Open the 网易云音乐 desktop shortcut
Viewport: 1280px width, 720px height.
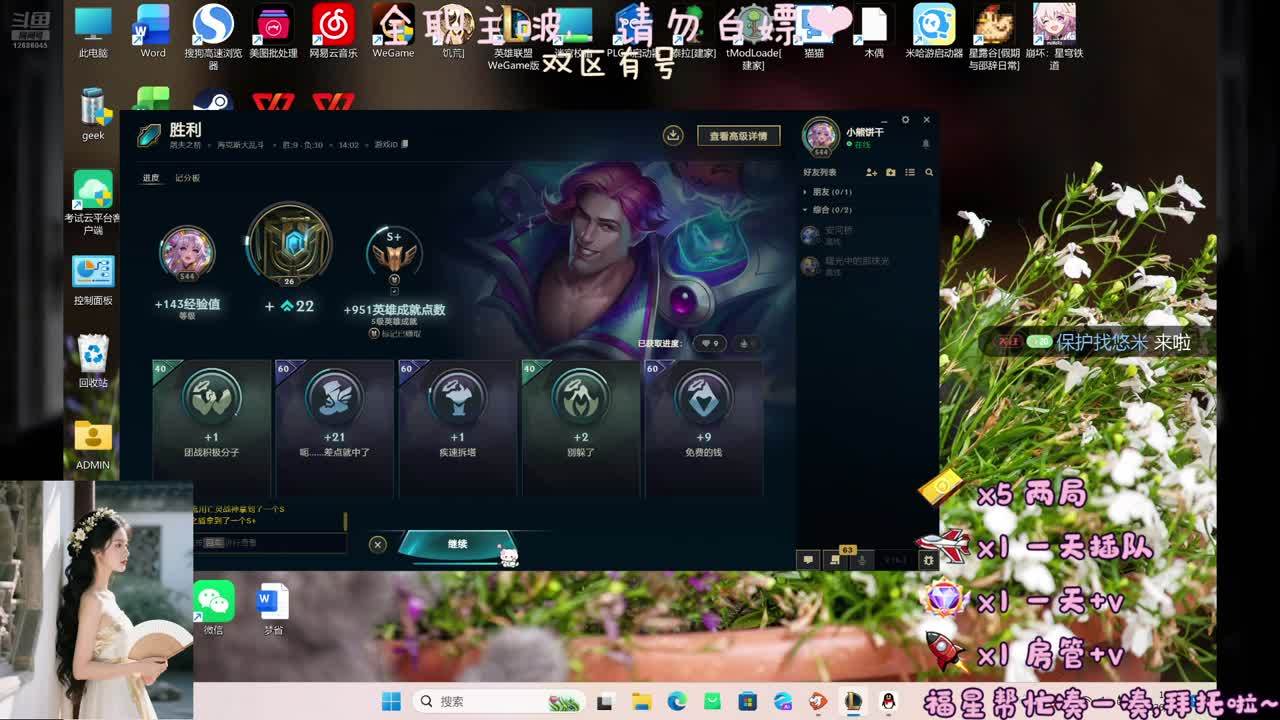[x=333, y=32]
